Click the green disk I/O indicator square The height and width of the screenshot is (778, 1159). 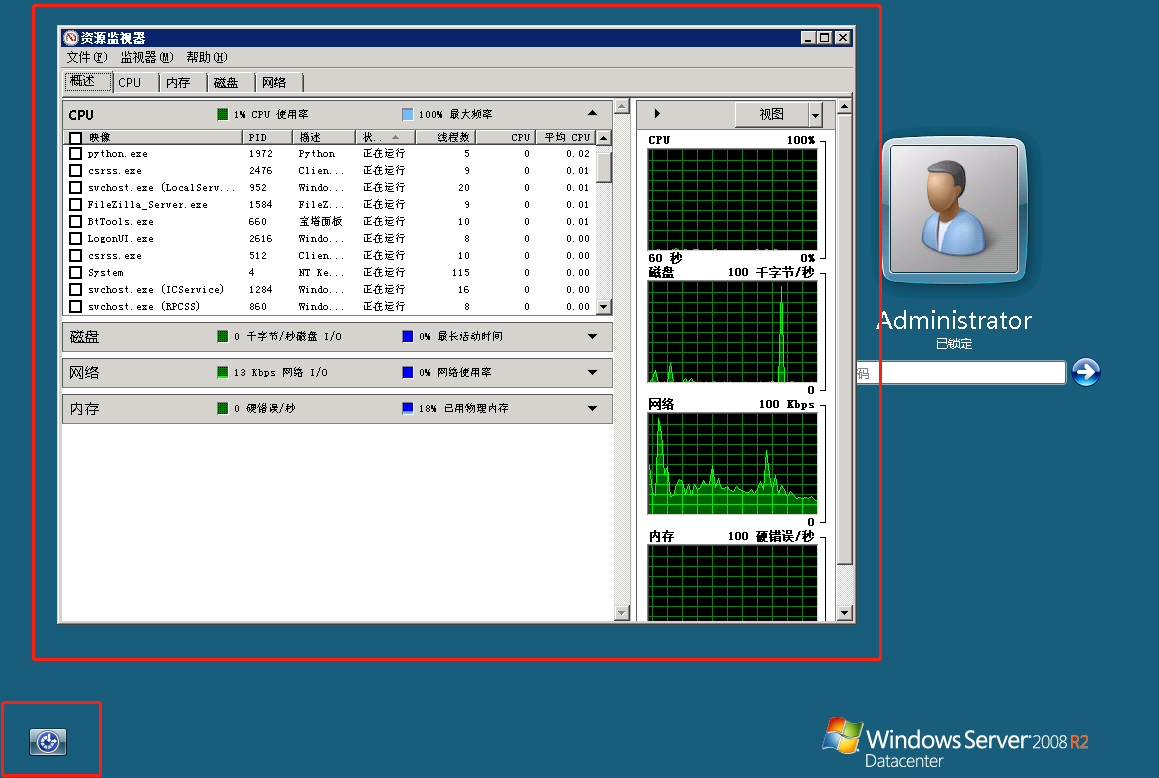[223, 337]
